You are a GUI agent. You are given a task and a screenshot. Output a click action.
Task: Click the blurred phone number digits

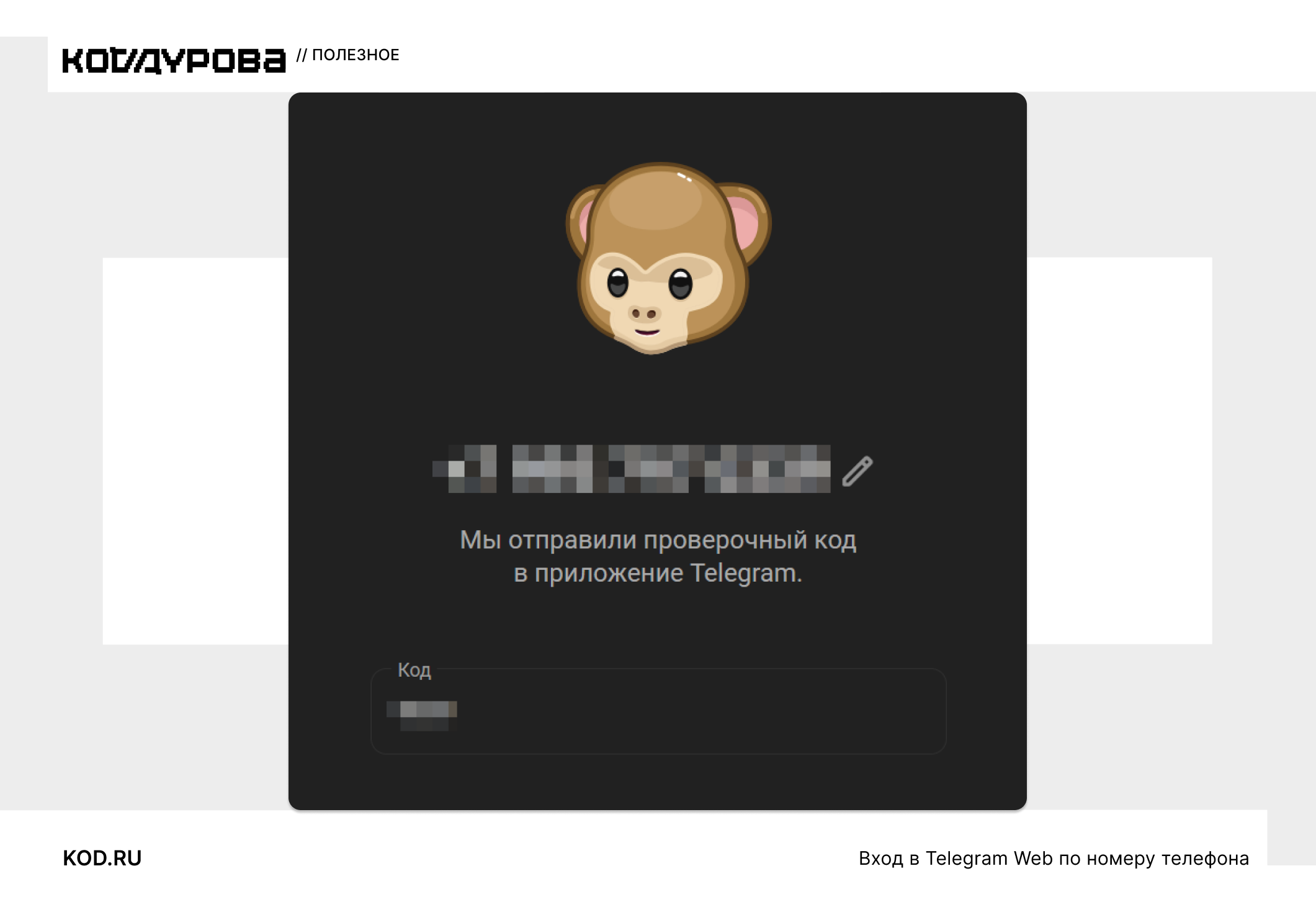(x=671, y=469)
